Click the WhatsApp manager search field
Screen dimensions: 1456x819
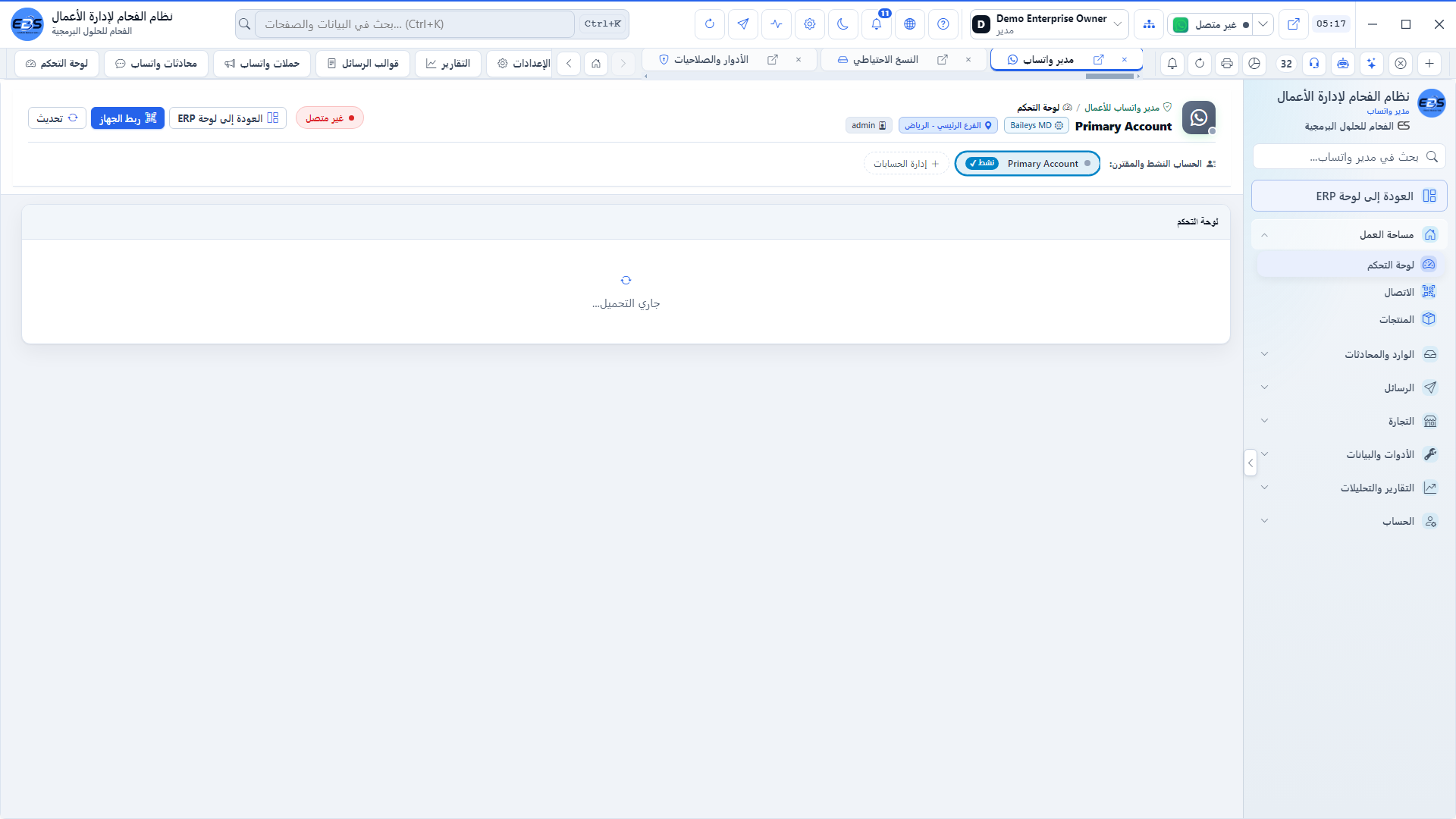pyautogui.click(x=1350, y=157)
